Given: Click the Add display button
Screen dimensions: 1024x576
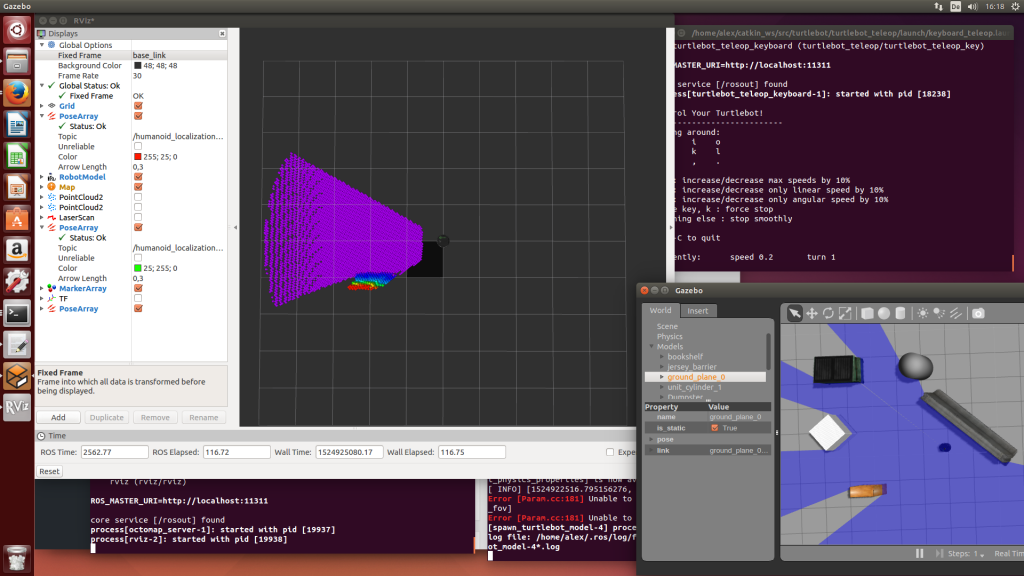Looking at the screenshot, I should point(58,417).
